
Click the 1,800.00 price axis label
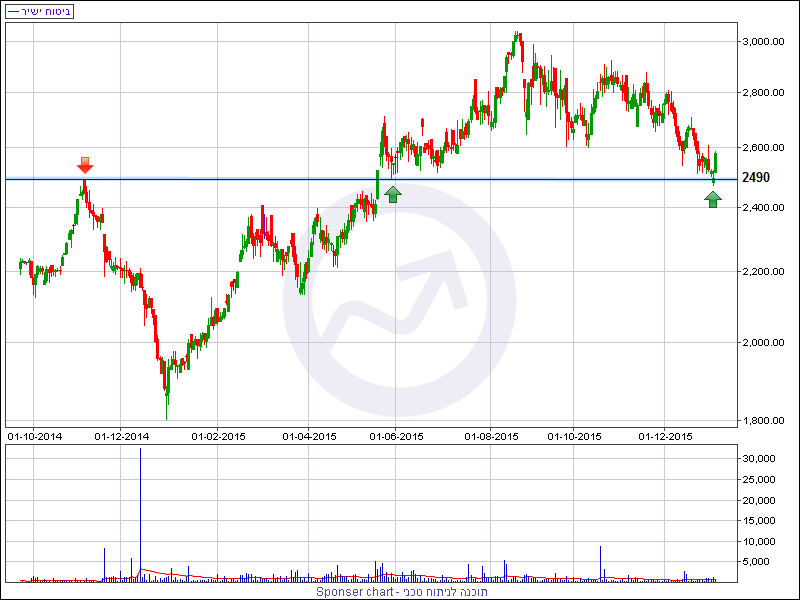tap(761, 421)
